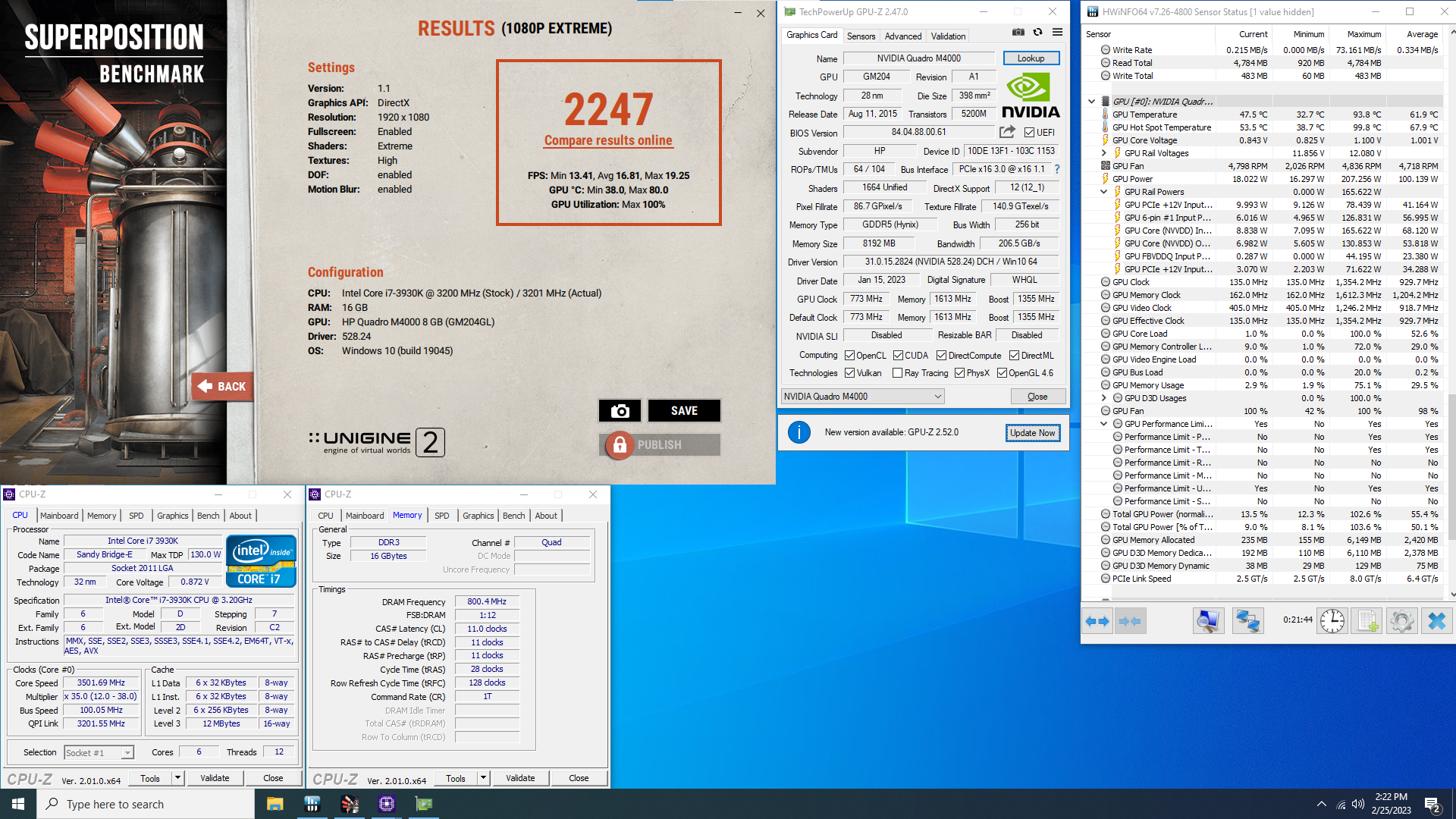Click the volume speaker tray icon
The width and height of the screenshot is (1456, 819).
tap(1358, 804)
